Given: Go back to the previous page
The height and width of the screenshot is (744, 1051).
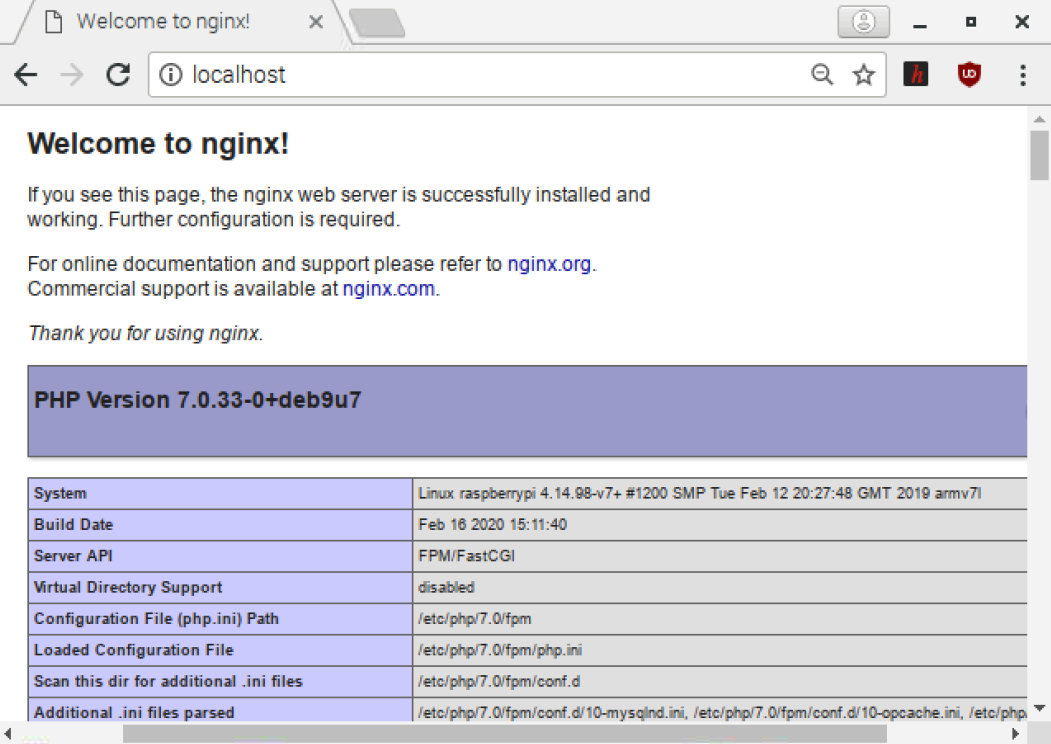Looking at the screenshot, I should pos(25,74).
